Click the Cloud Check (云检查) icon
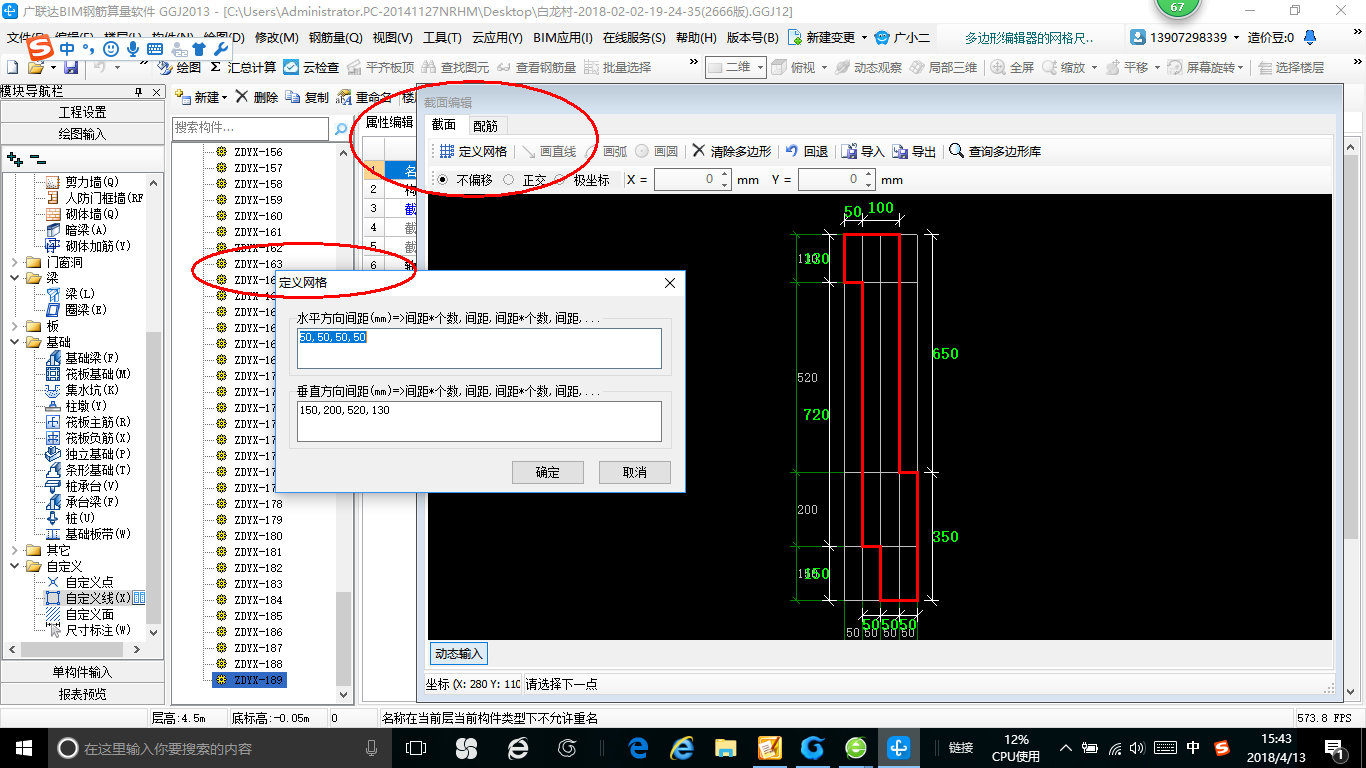Viewport: 1366px width, 768px height. pos(291,68)
